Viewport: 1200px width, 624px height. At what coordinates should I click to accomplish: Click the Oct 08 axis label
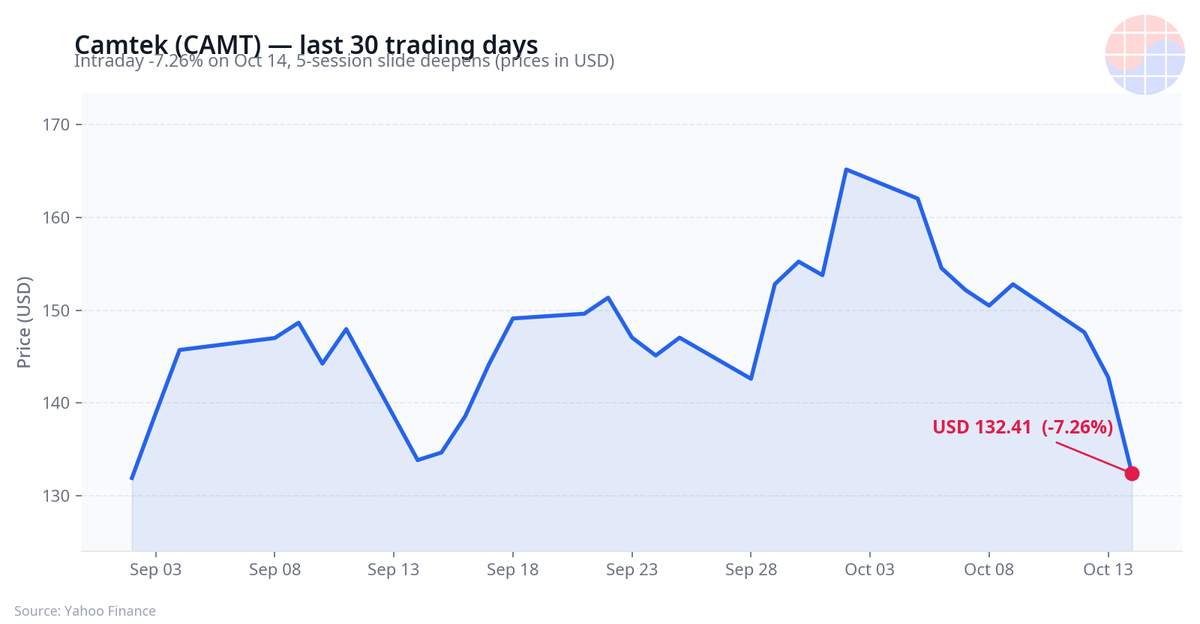(x=989, y=570)
